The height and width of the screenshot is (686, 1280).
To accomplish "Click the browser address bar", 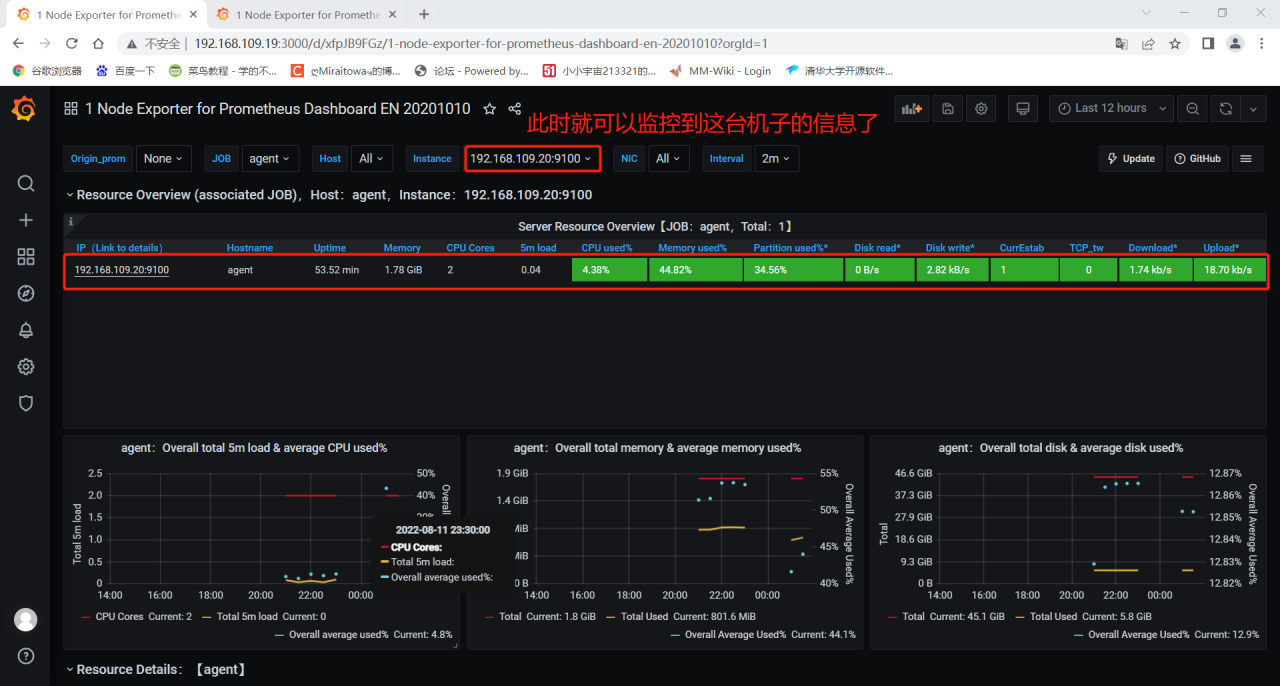I will (x=600, y=44).
